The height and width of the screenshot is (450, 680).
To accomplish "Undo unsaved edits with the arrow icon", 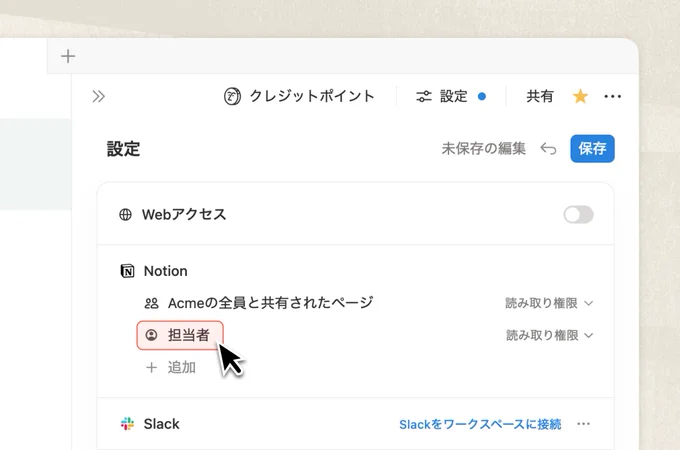I will pyautogui.click(x=548, y=149).
